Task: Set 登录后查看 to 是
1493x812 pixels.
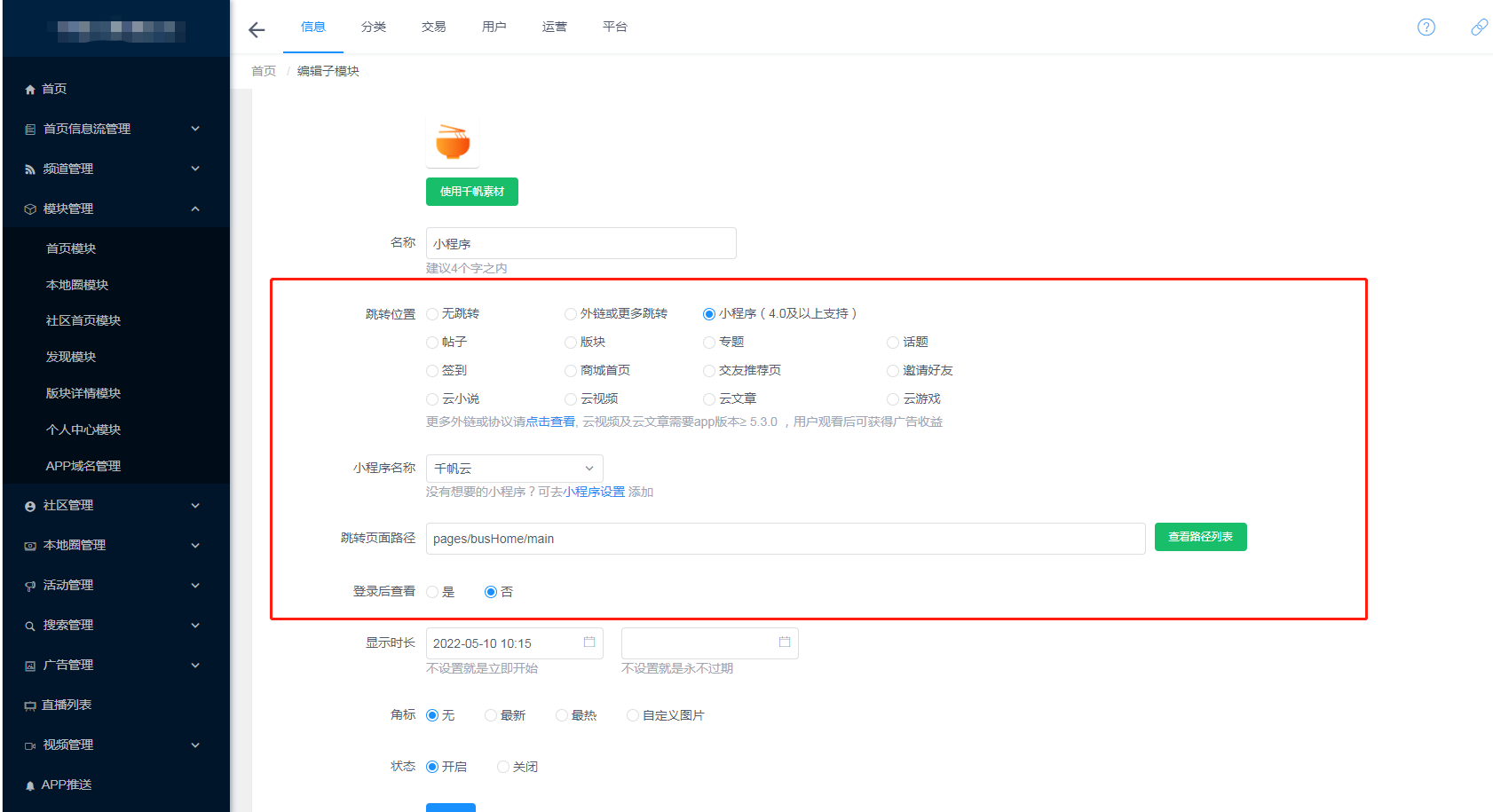Action: pos(432,592)
